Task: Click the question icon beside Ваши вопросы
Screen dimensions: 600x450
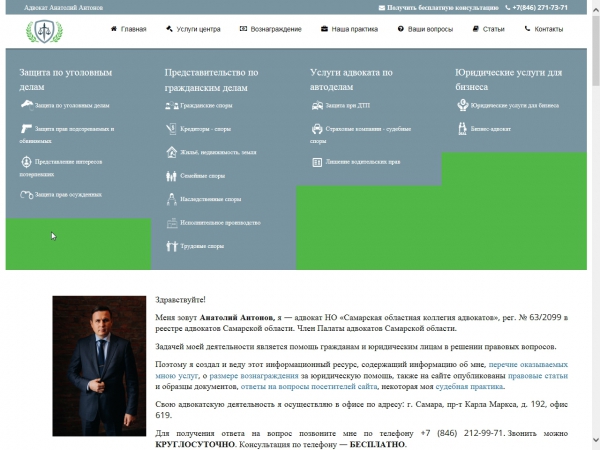Action: click(401, 29)
